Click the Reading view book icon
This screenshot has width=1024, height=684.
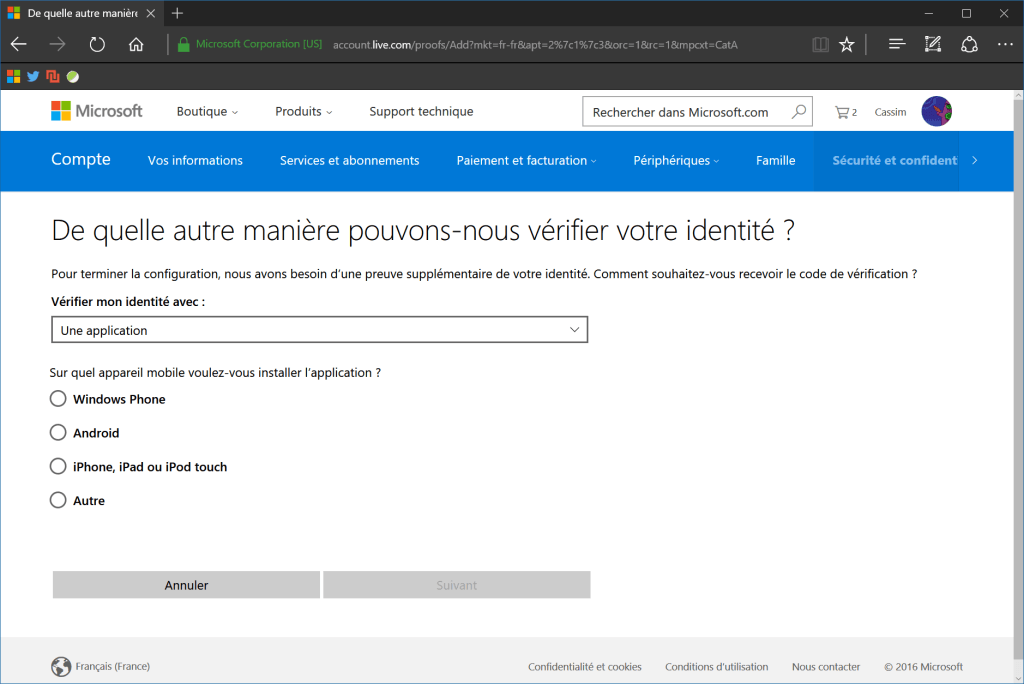[x=821, y=44]
